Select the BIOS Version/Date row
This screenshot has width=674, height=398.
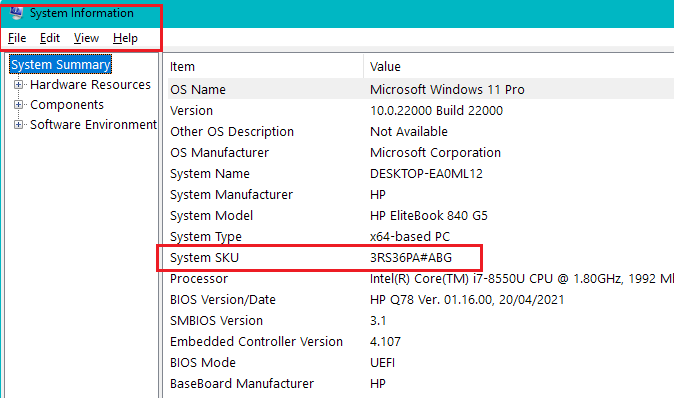point(421,300)
